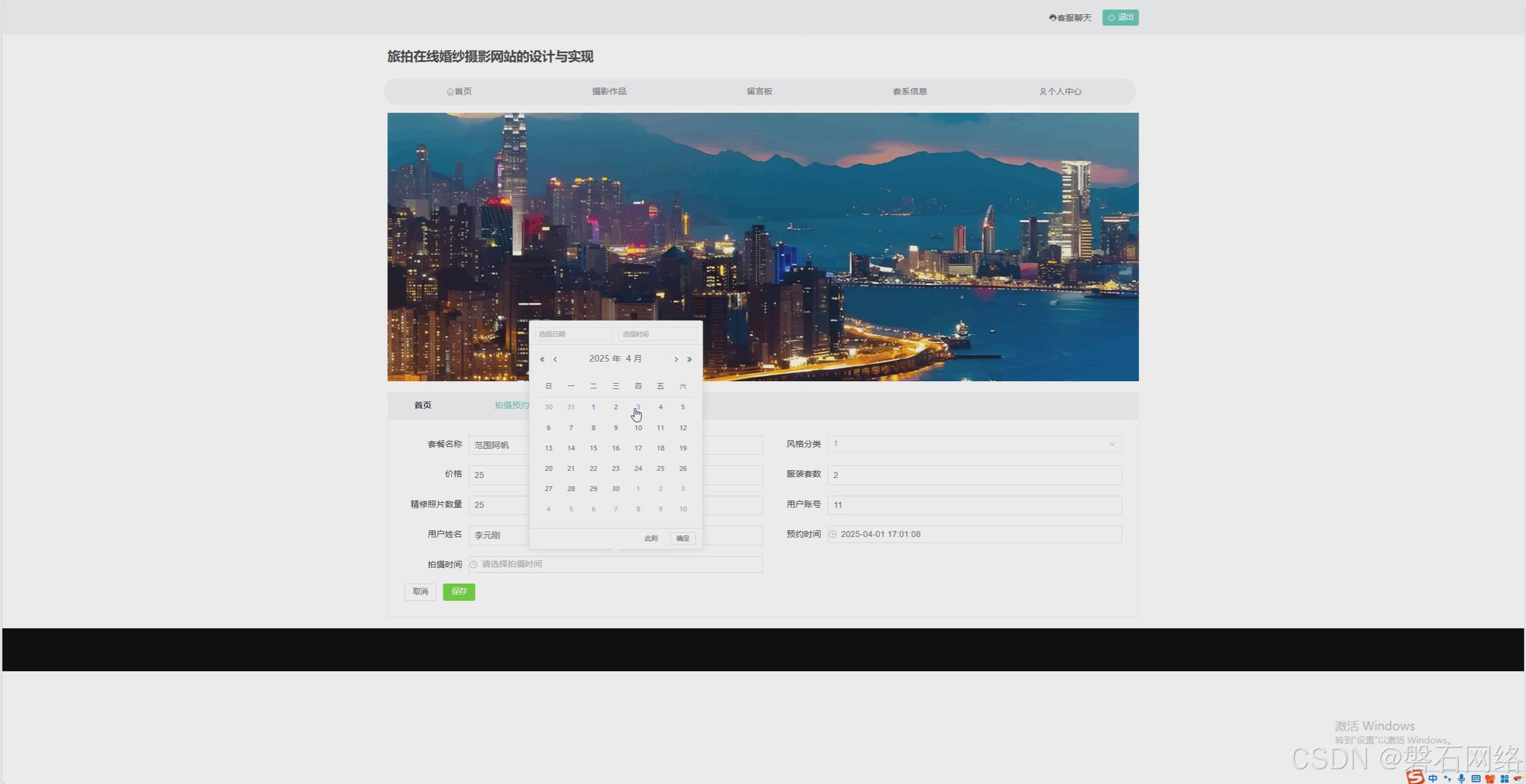This screenshot has height=784, width=1526.
Task: Click the green 保存 button
Action: point(458,592)
